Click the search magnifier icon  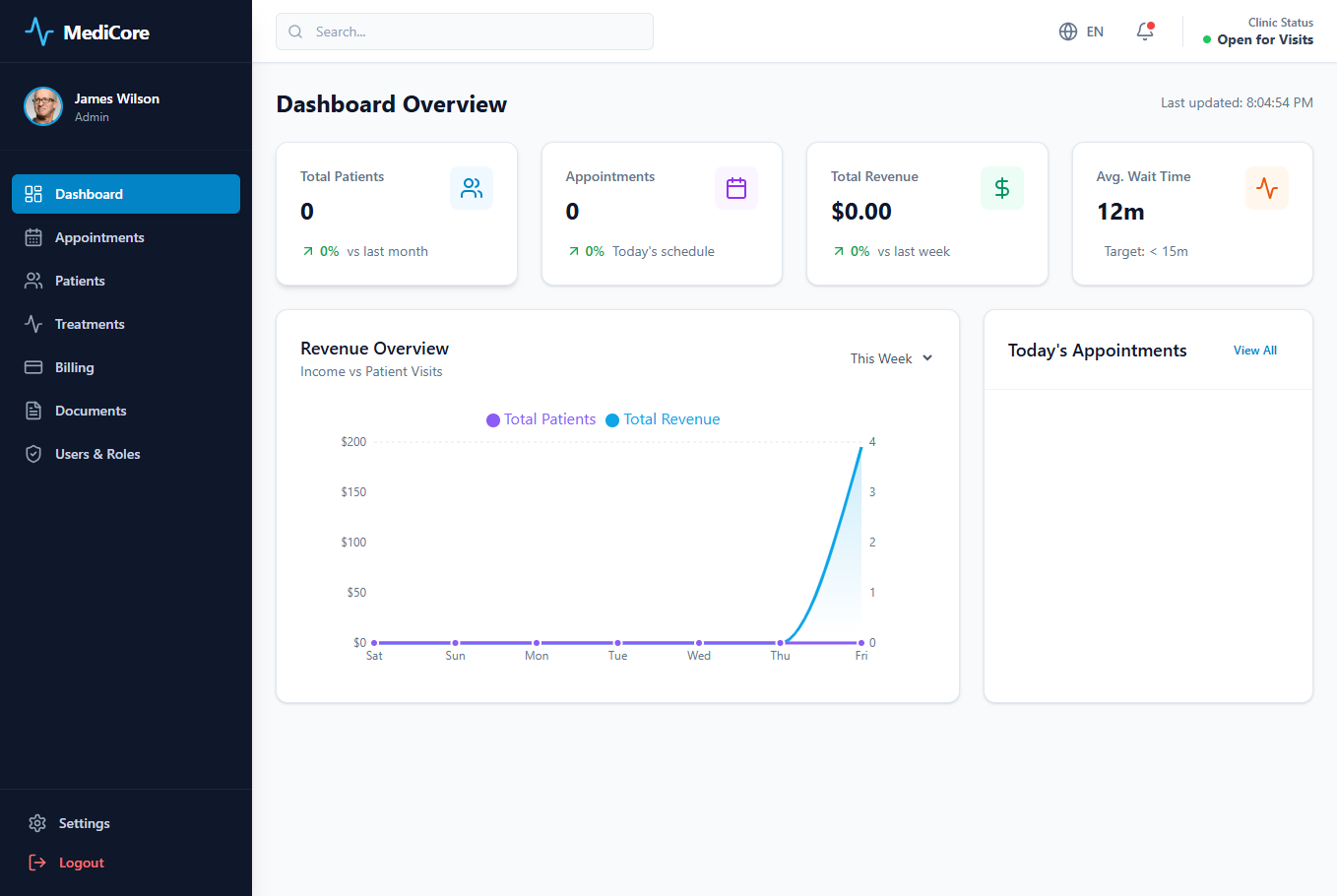[x=295, y=32]
